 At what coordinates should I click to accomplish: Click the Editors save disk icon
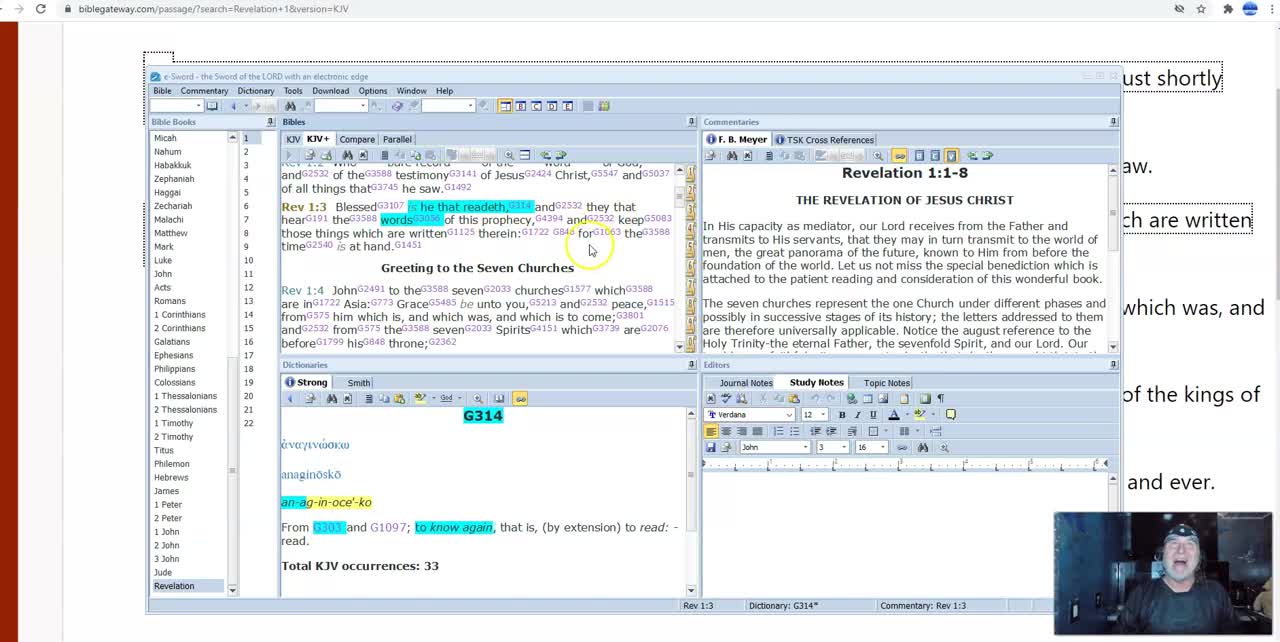711,447
